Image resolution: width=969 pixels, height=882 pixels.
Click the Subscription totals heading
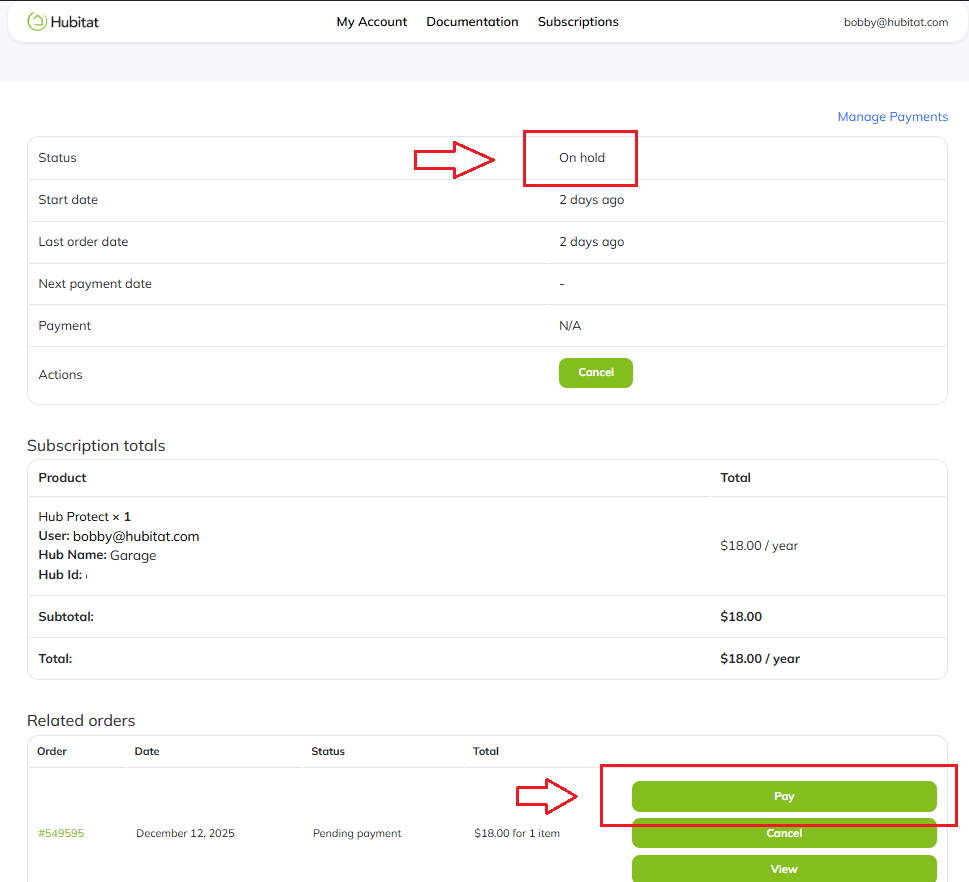(x=96, y=446)
